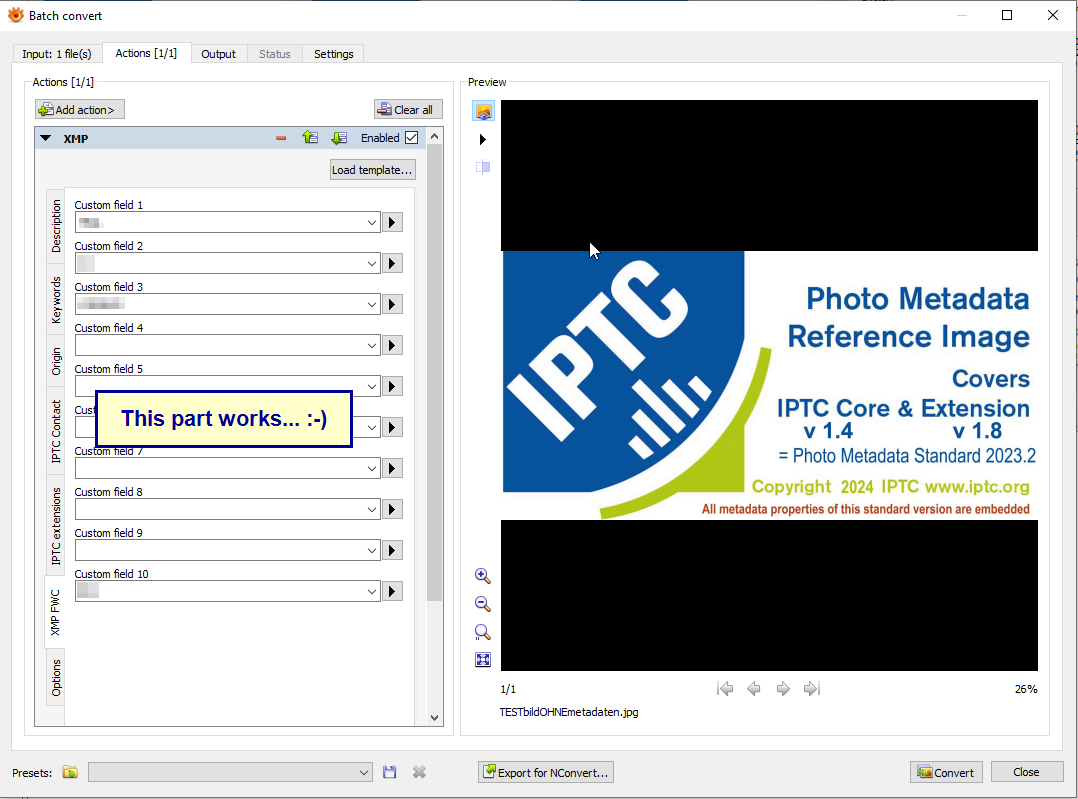Go to the previous preview image
Screen dimensions: 1078x799
pos(754,688)
